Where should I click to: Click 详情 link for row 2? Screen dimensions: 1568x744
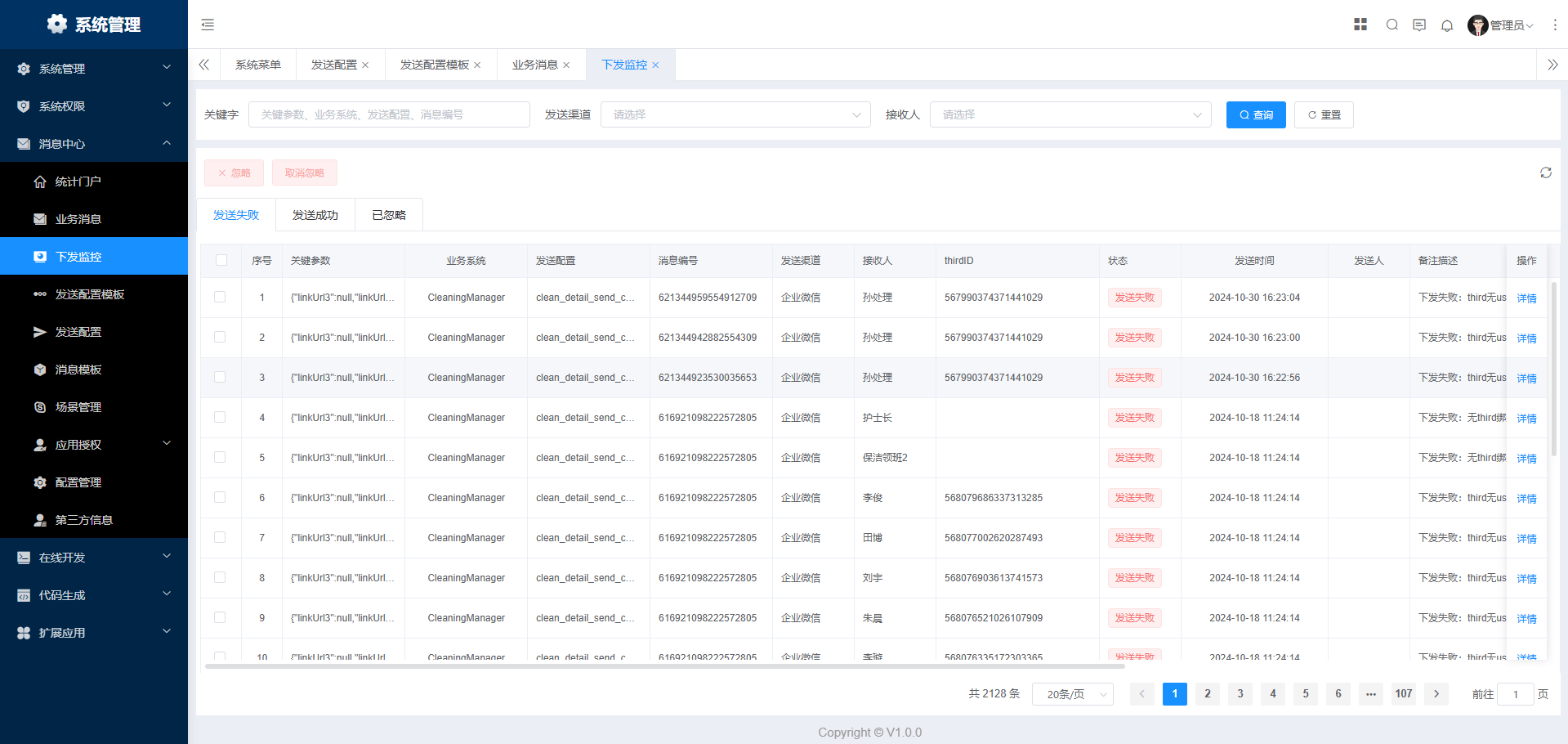1526,338
